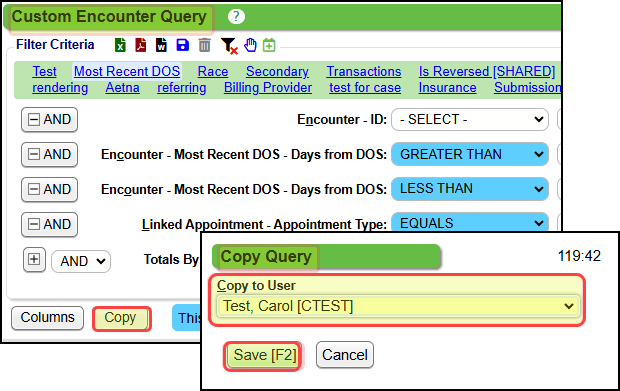
Task: Open the GREATER THAN operator dropdown
Action: (470, 154)
